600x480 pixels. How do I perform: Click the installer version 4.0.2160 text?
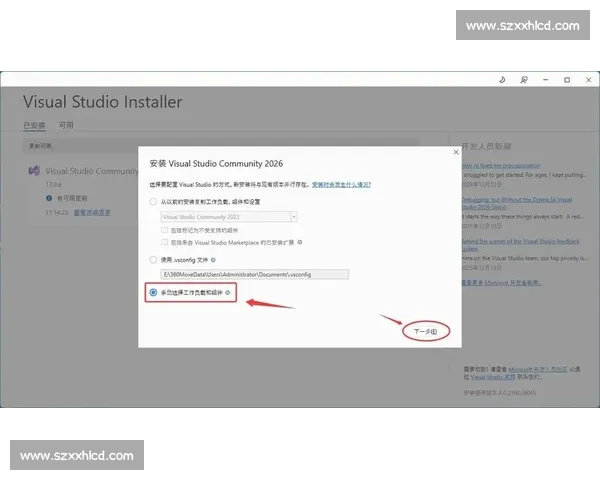point(500,392)
